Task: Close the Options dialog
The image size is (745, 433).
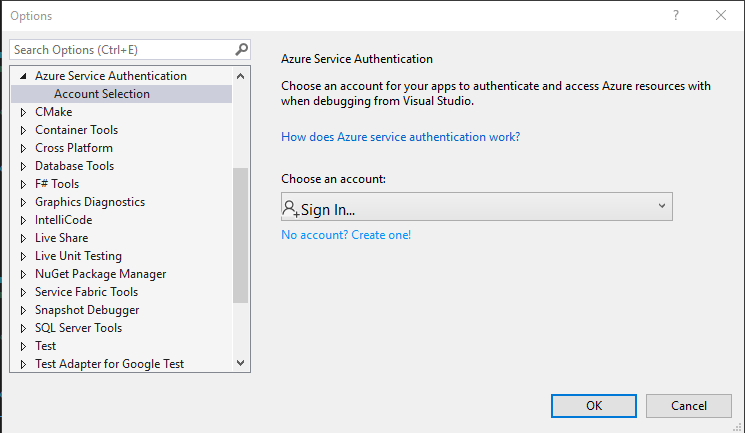Action: [x=721, y=15]
